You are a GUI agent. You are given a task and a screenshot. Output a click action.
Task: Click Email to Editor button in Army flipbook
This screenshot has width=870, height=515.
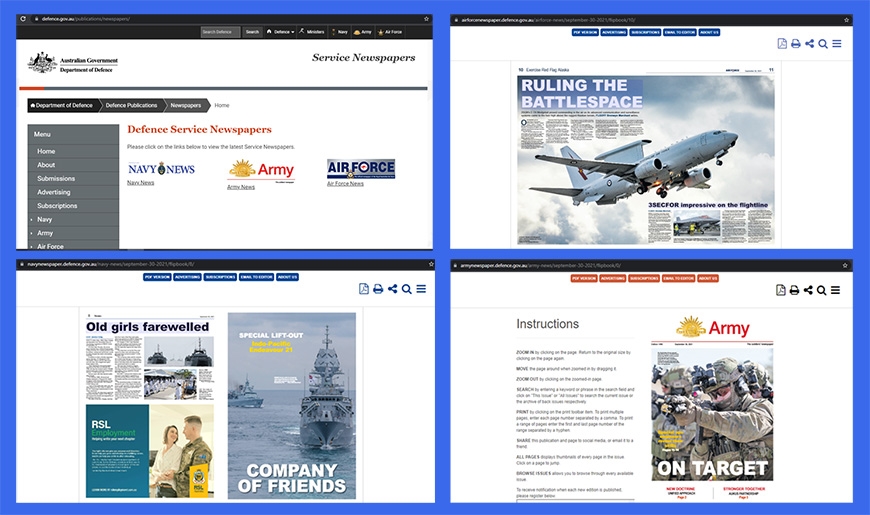[679, 278]
